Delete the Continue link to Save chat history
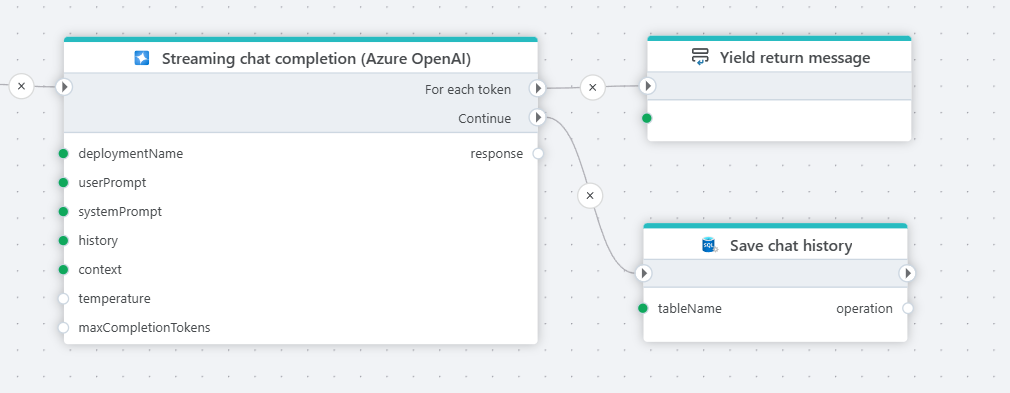The height and width of the screenshot is (393, 1010). point(590,195)
